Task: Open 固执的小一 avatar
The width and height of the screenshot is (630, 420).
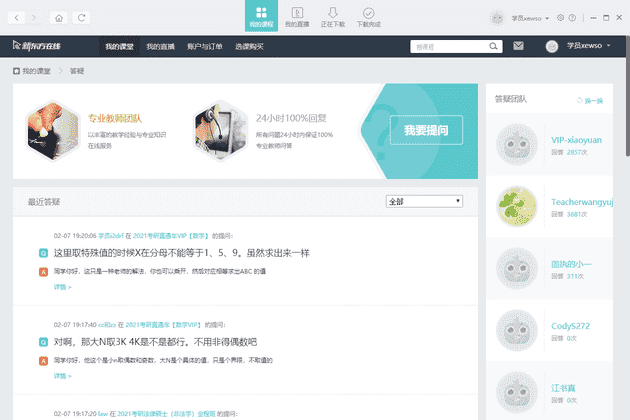Action: (x=517, y=268)
